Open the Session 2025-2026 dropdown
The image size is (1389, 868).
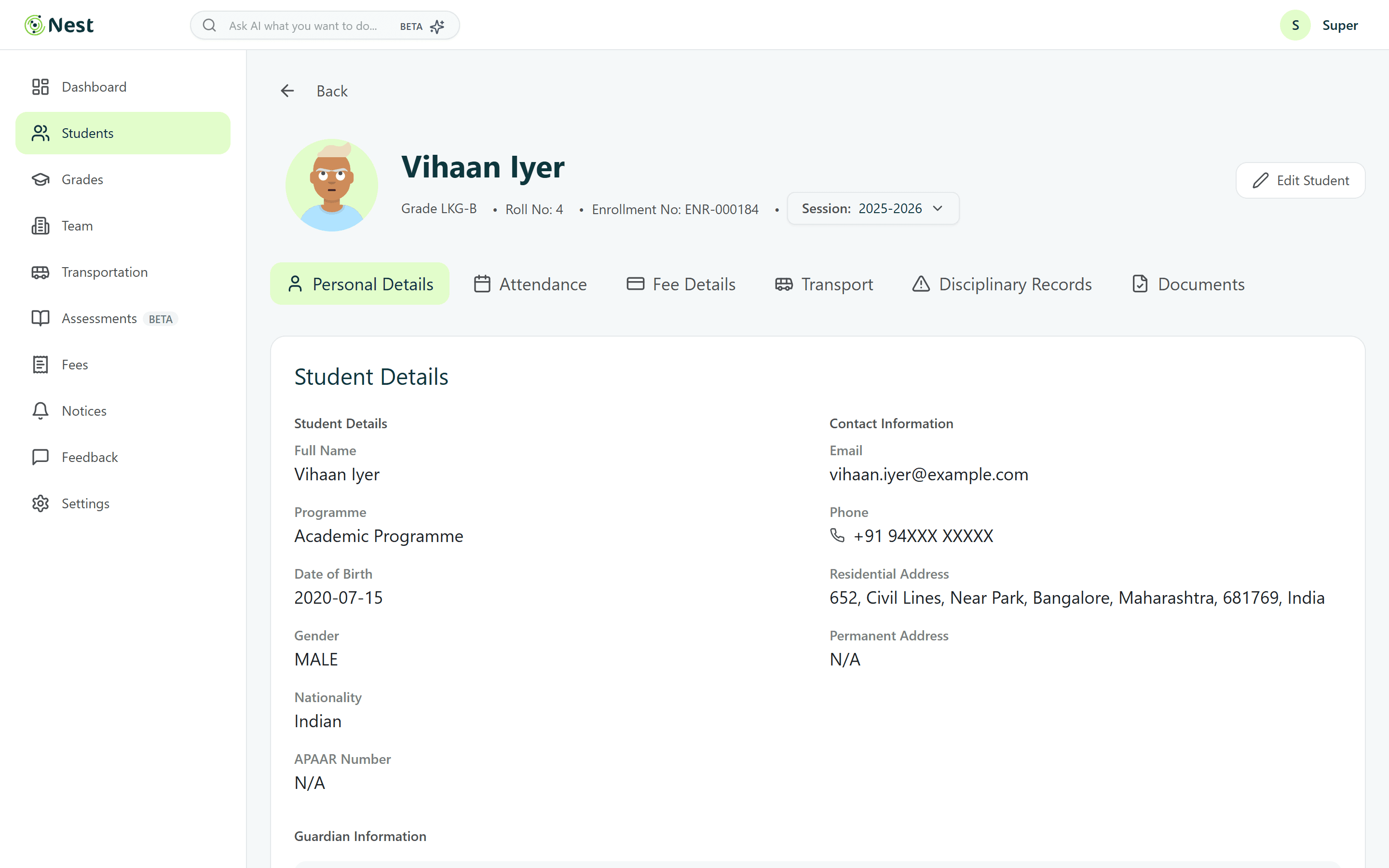(873, 208)
